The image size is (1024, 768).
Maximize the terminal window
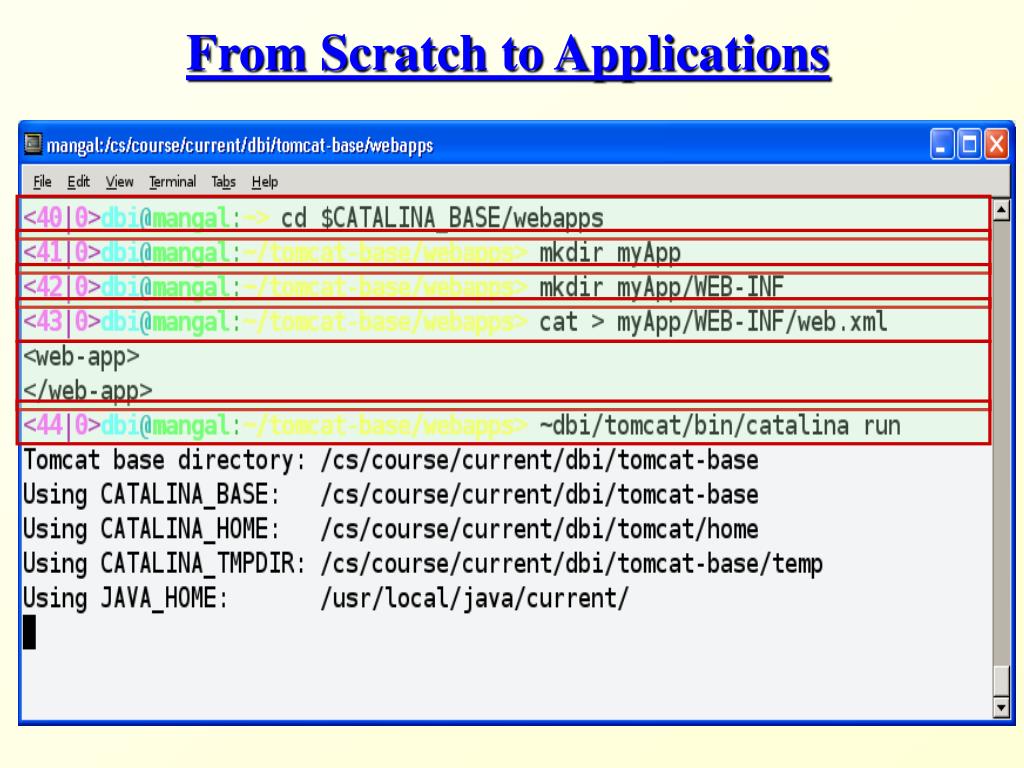(969, 144)
